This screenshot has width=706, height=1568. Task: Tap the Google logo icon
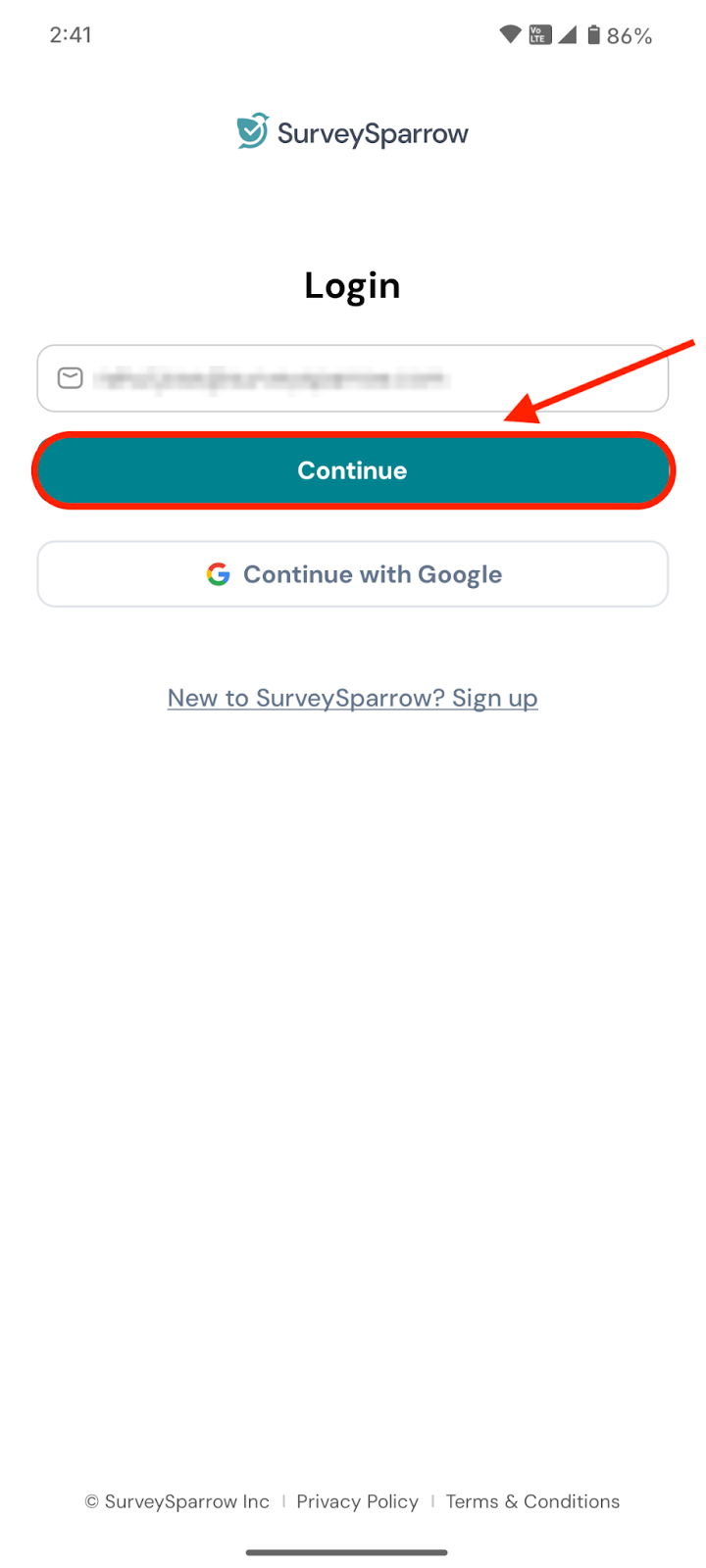pyautogui.click(x=219, y=574)
